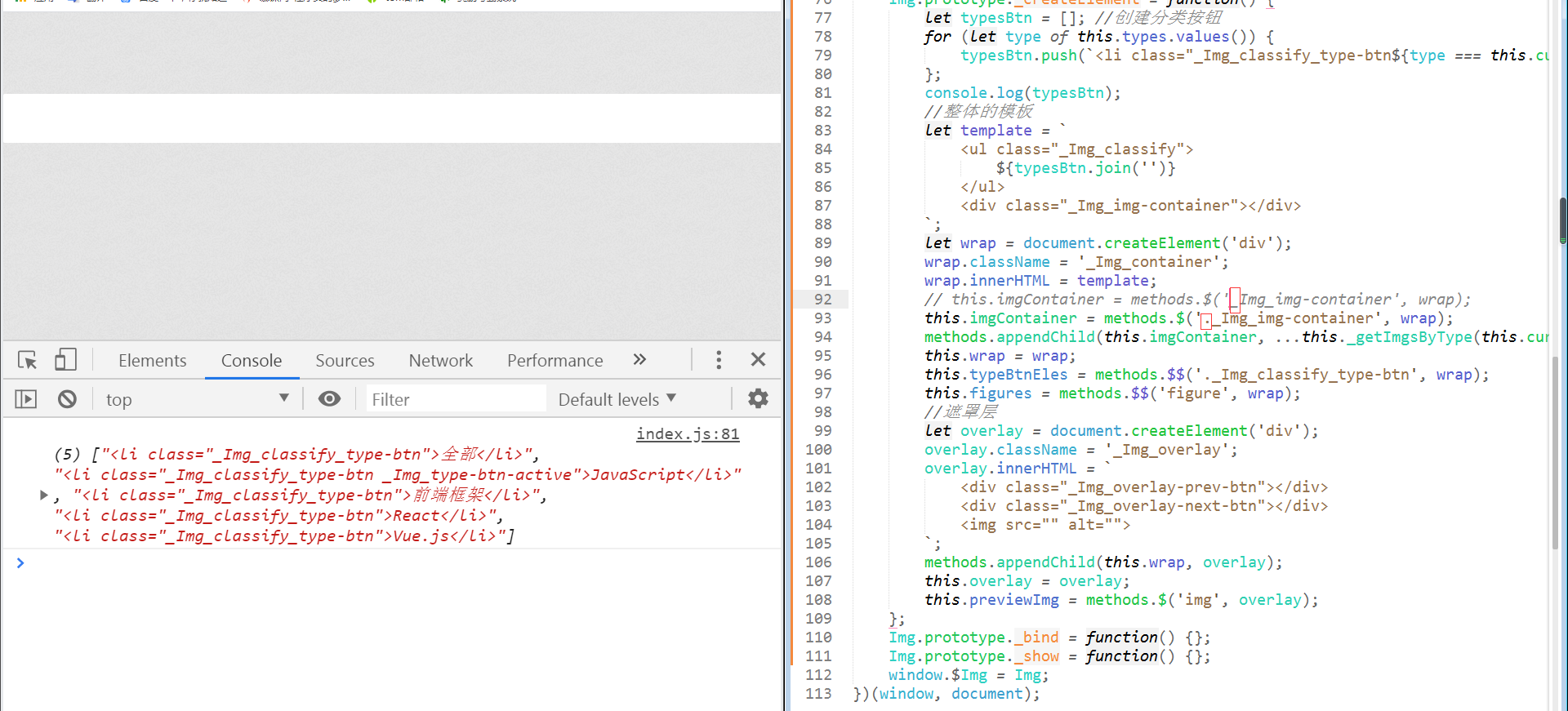This screenshot has width=1568, height=711.
Task: Click this.typeBtnEles on line 96
Action: coord(996,375)
